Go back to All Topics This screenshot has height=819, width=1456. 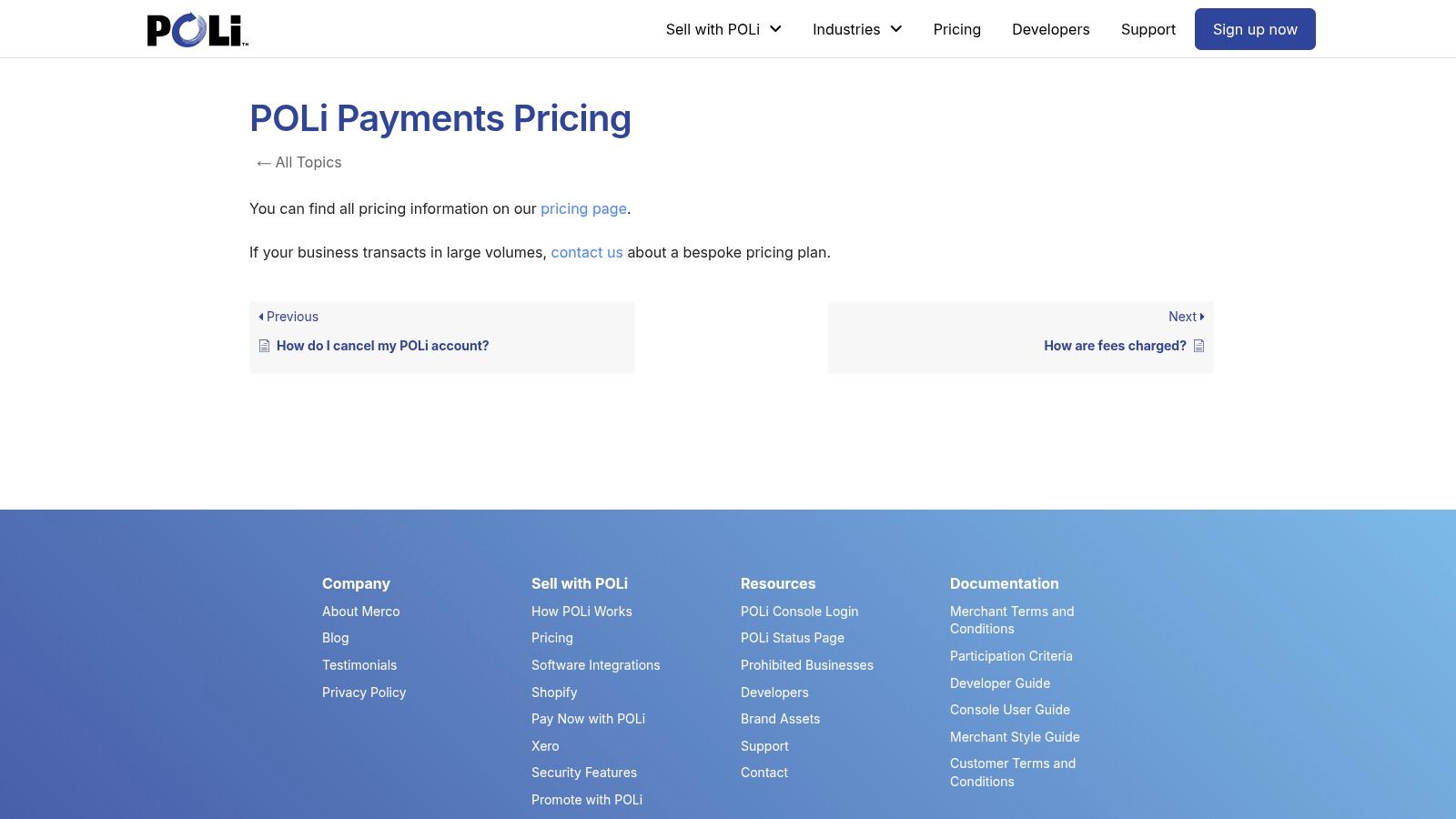coord(299,162)
